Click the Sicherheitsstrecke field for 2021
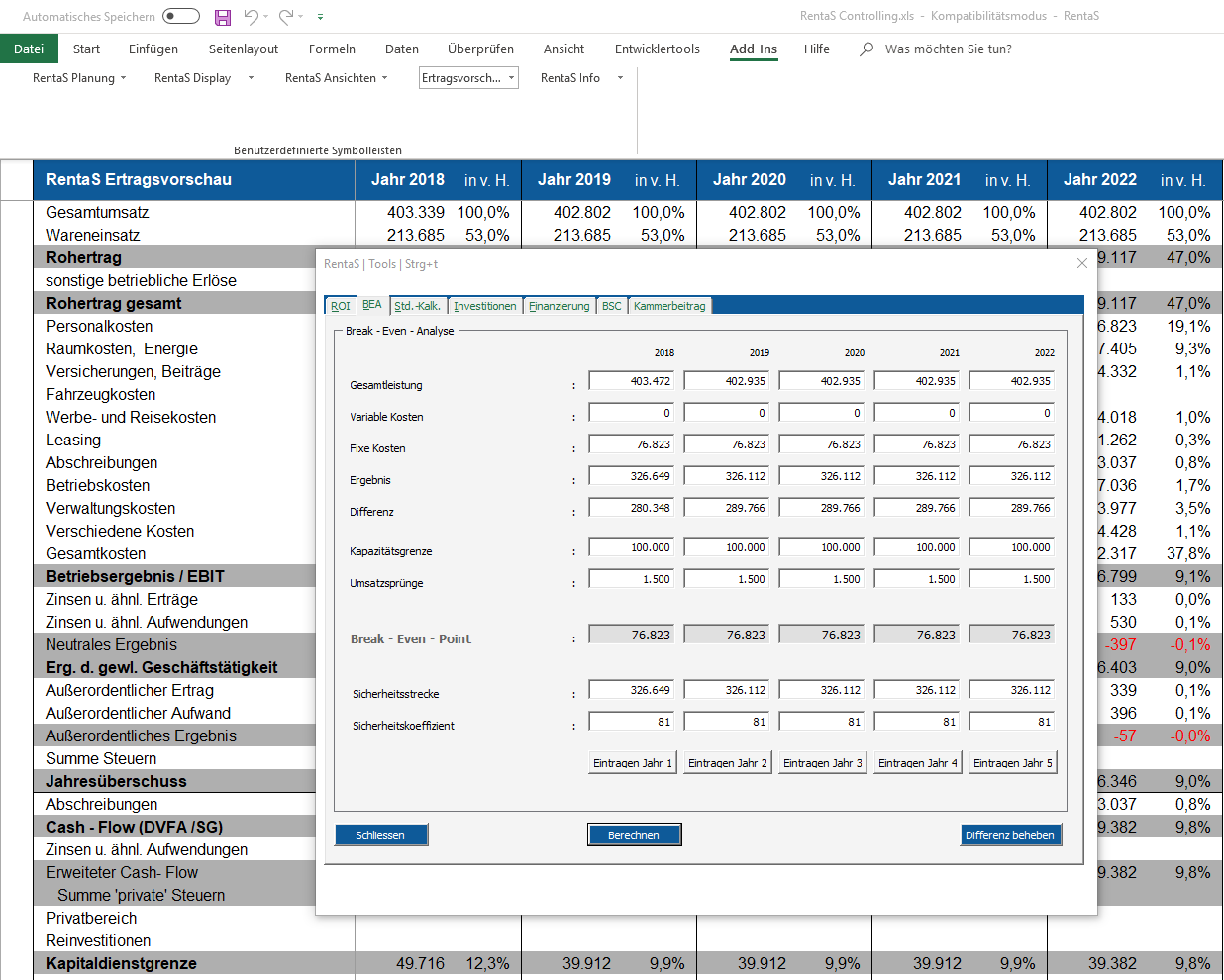 coord(917,690)
